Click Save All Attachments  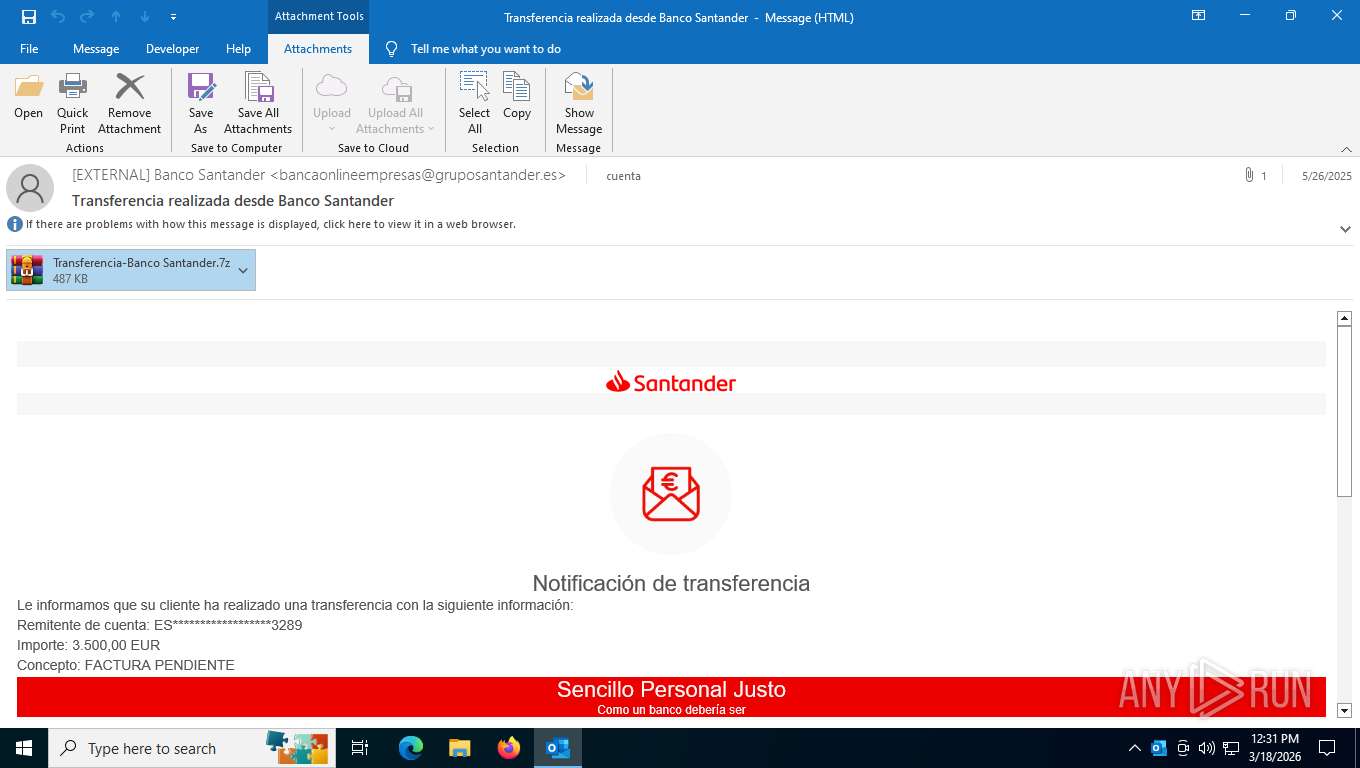pyautogui.click(x=258, y=103)
